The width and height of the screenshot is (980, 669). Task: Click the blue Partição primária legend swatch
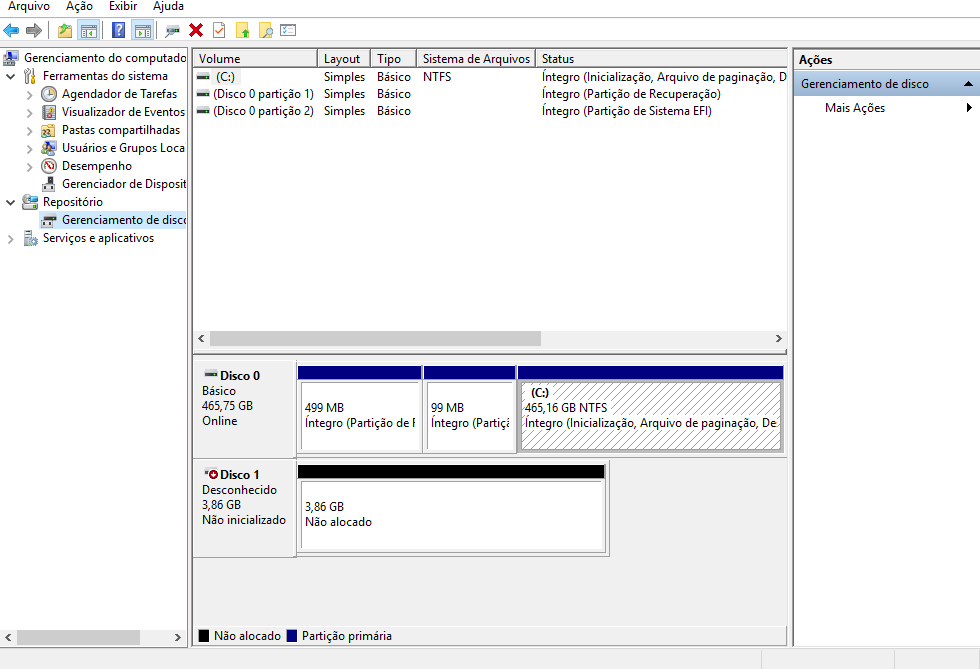[291, 636]
